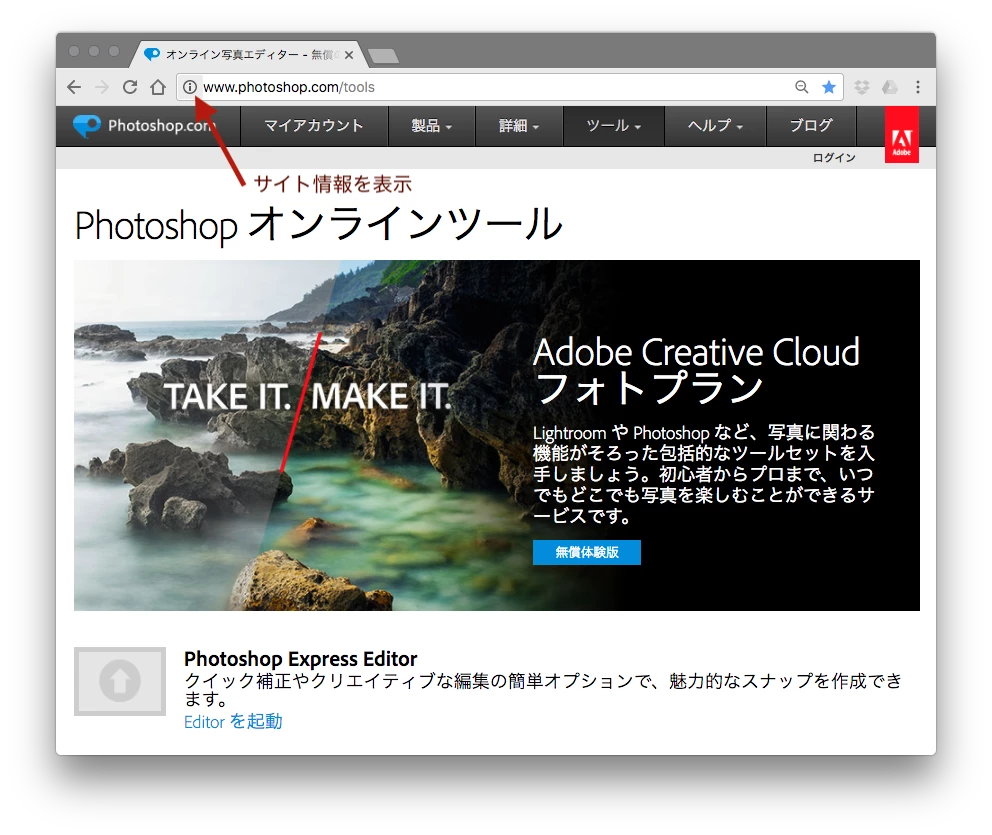Click the Editor を起動 link
The height and width of the screenshot is (835, 992).
[x=233, y=722]
